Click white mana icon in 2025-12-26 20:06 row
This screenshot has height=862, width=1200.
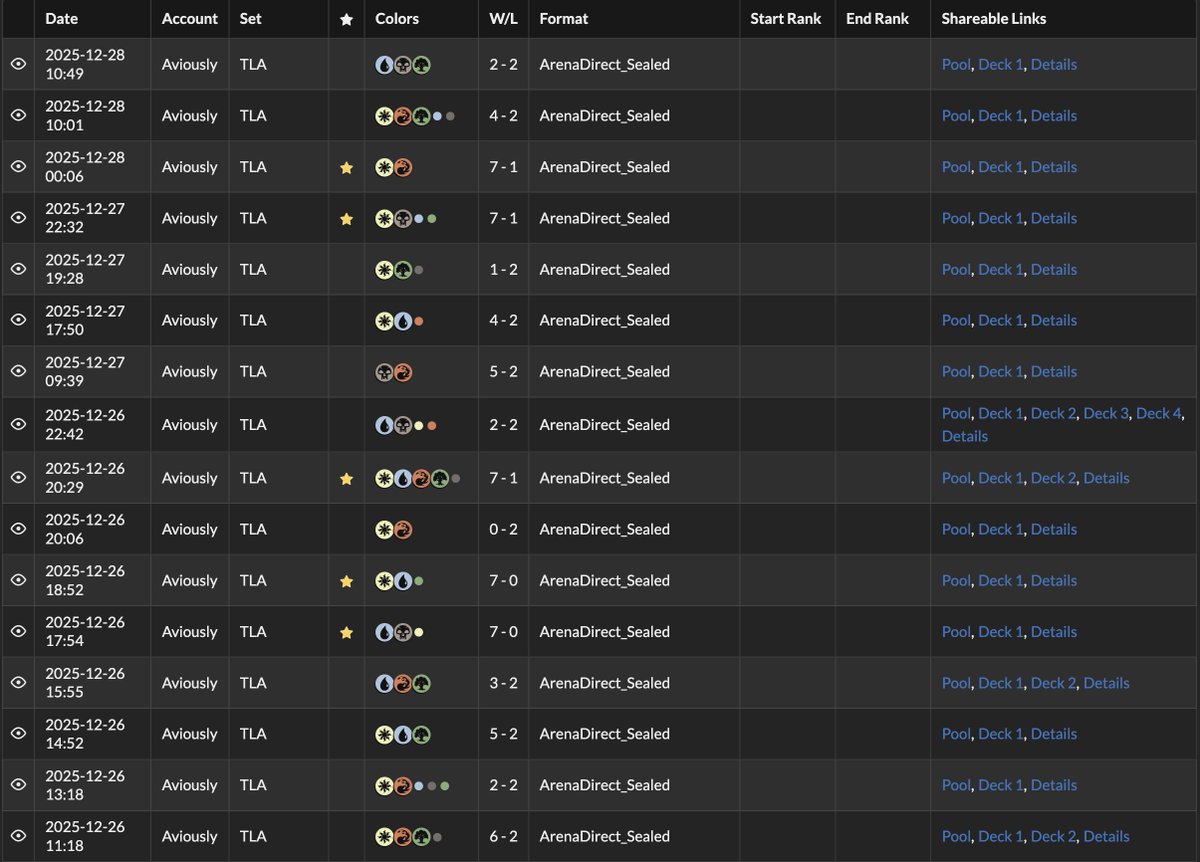(384, 529)
